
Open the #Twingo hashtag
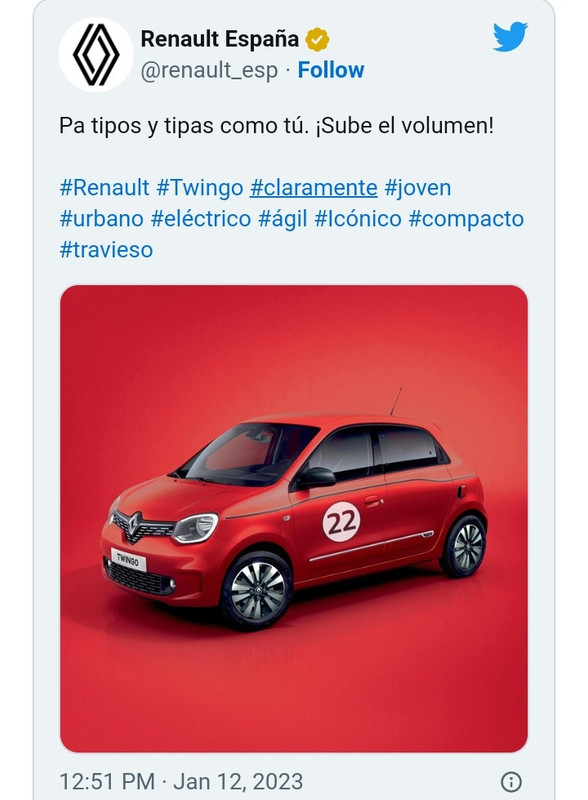(x=200, y=188)
